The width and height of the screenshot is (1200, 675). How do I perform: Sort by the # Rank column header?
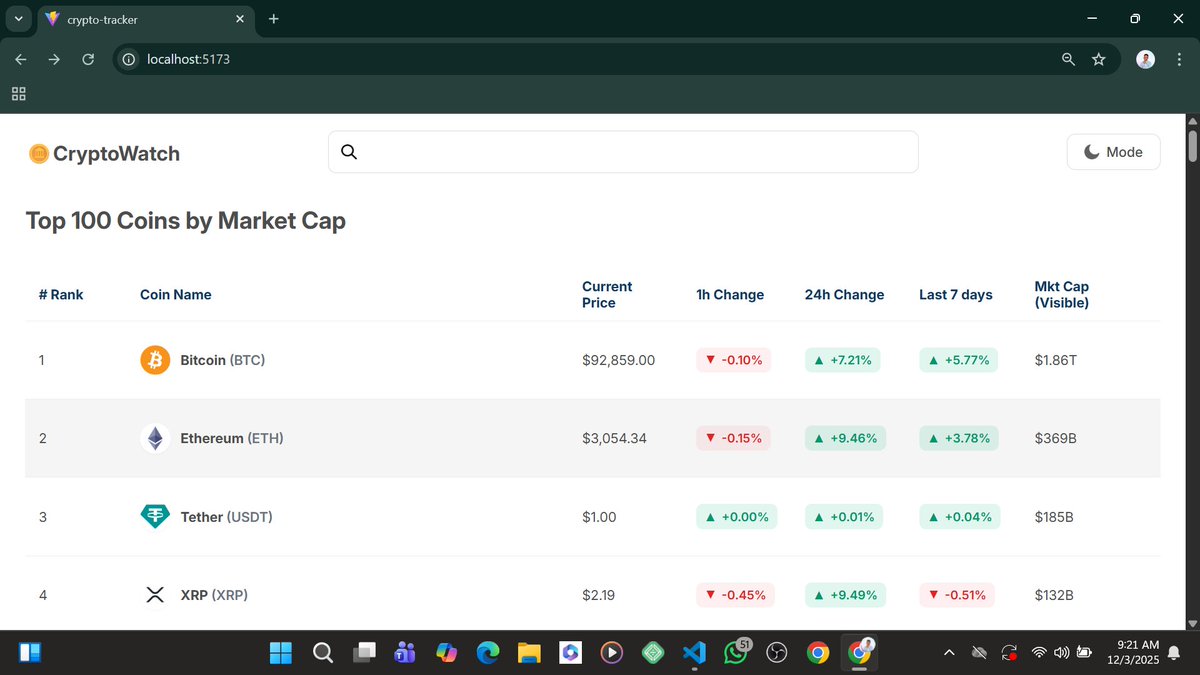pyautogui.click(x=61, y=294)
